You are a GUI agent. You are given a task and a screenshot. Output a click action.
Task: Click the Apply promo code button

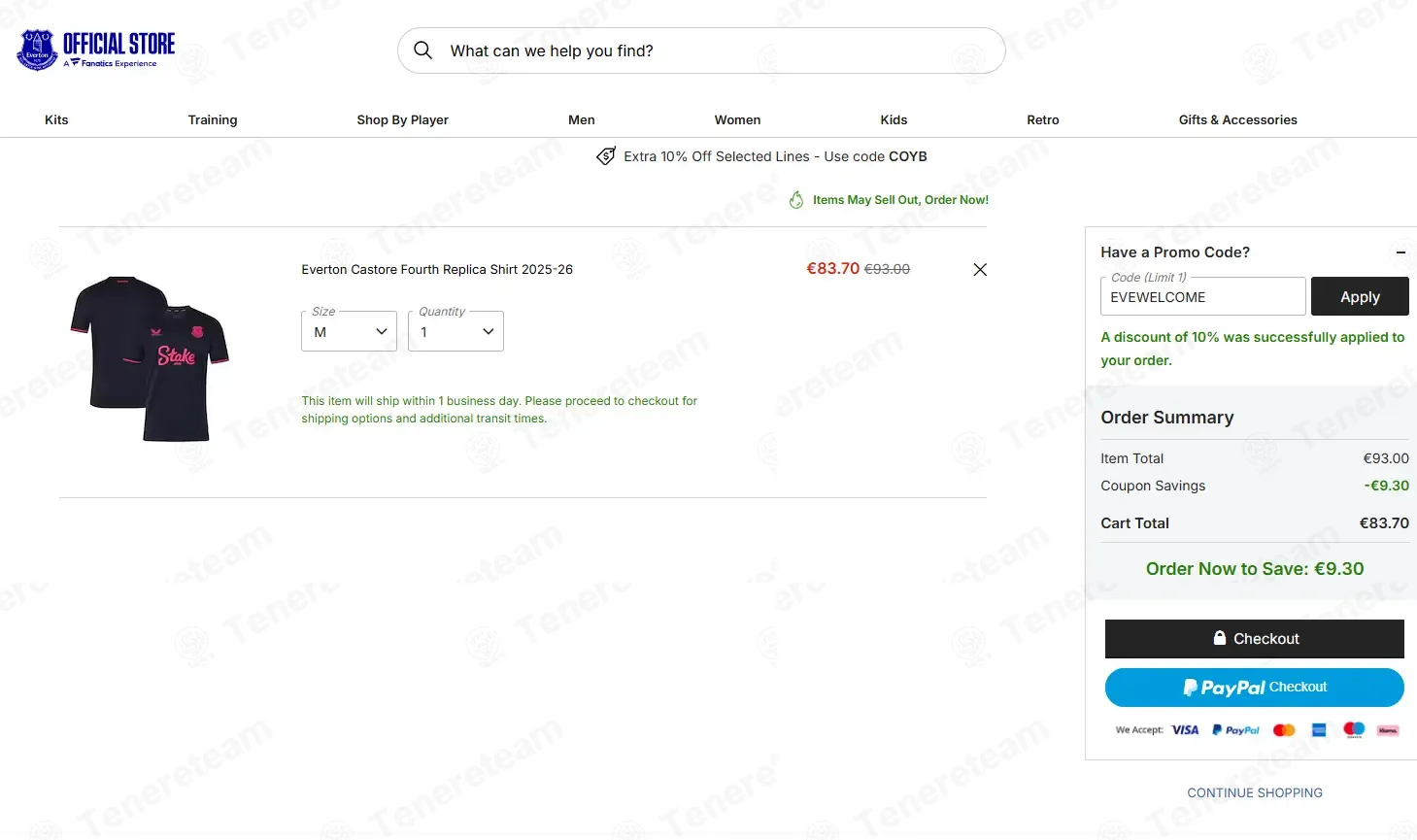pyautogui.click(x=1360, y=296)
